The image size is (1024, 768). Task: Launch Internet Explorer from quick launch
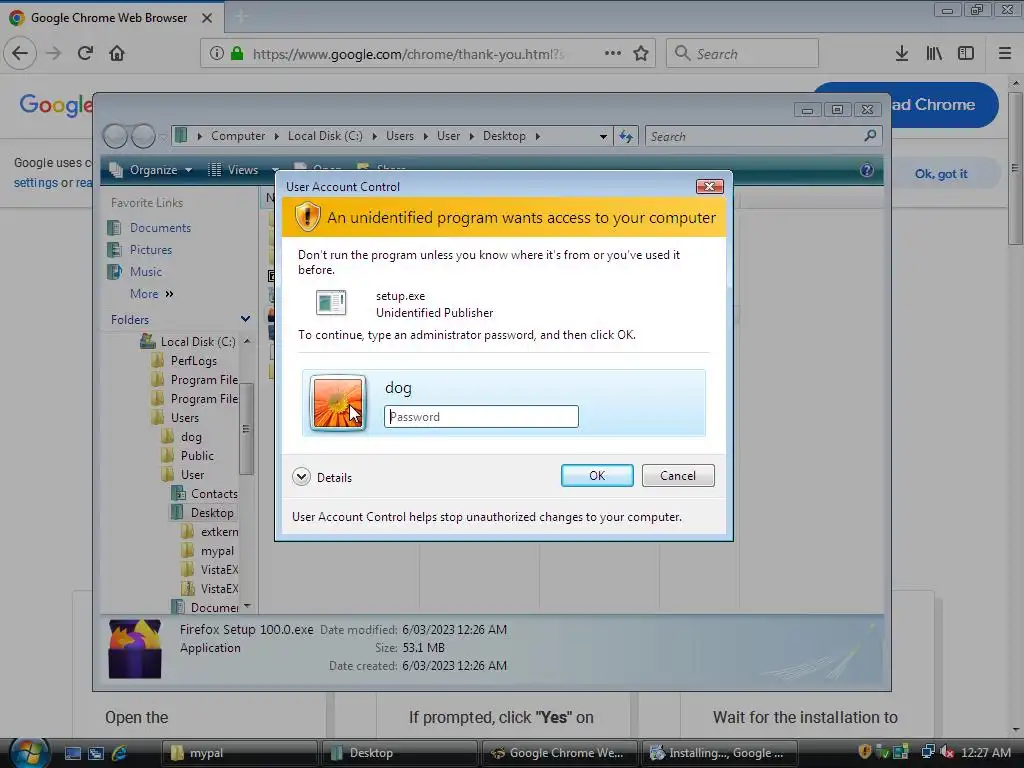coord(120,753)
